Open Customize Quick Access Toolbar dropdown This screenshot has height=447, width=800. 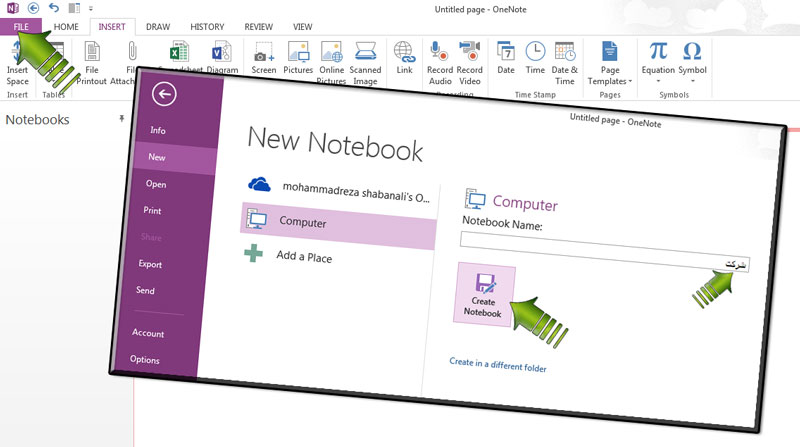[91, 8]
